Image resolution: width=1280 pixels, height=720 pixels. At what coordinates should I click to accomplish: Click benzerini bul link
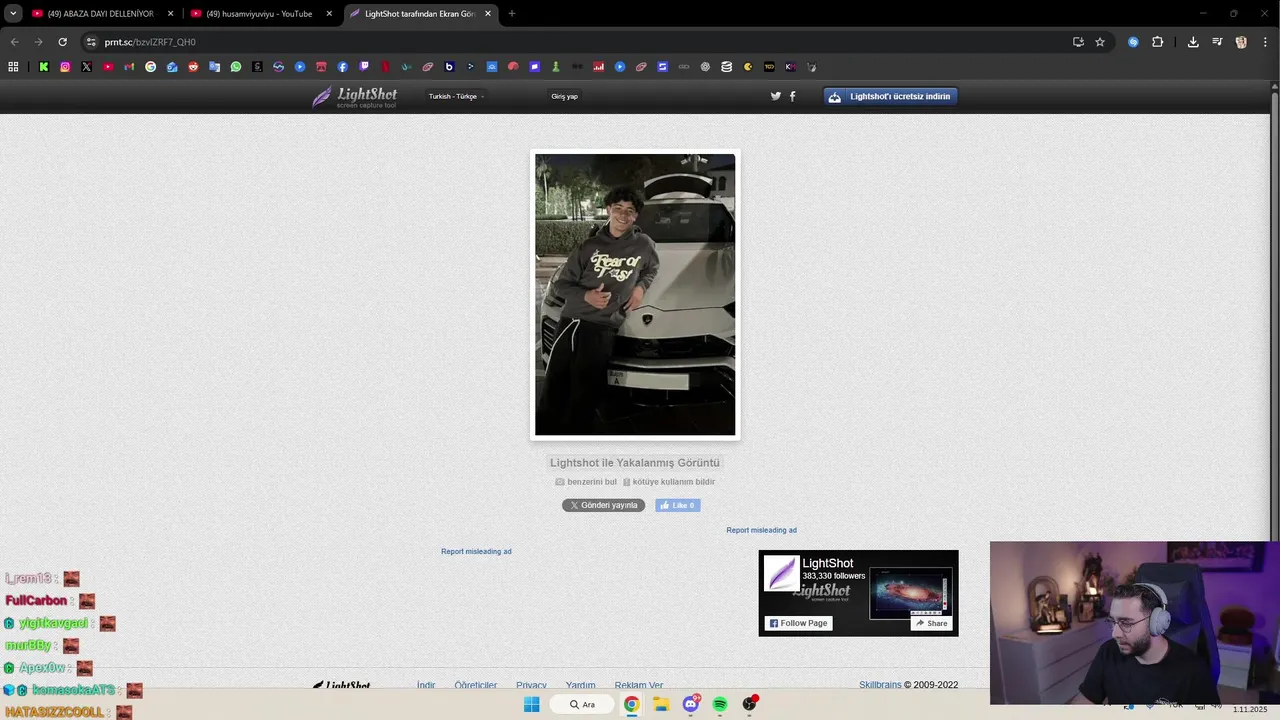586,482
